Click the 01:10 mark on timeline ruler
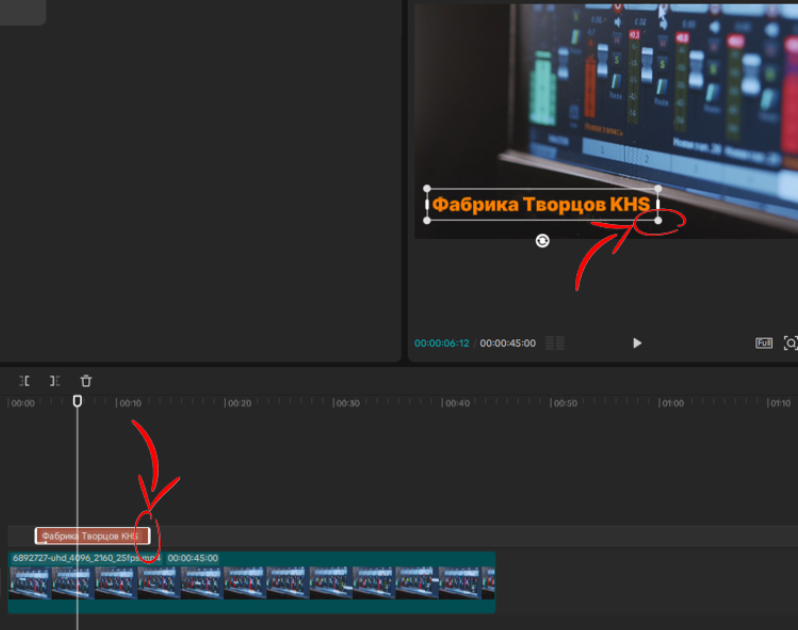This screenshot has width=798, height=630. coord(780,404)
